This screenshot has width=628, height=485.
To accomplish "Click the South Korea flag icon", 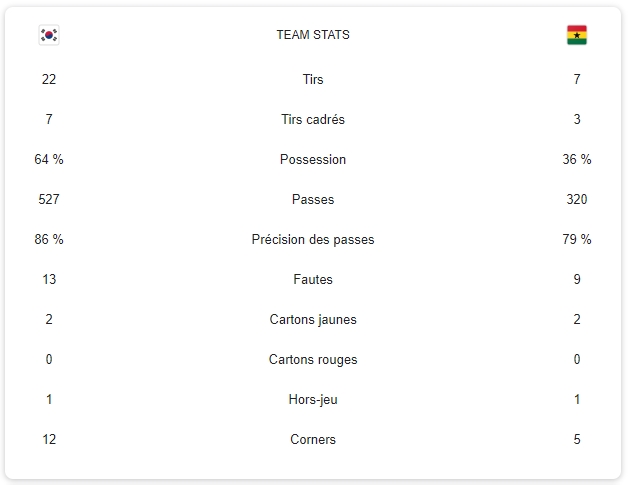I will pos(49,35).
